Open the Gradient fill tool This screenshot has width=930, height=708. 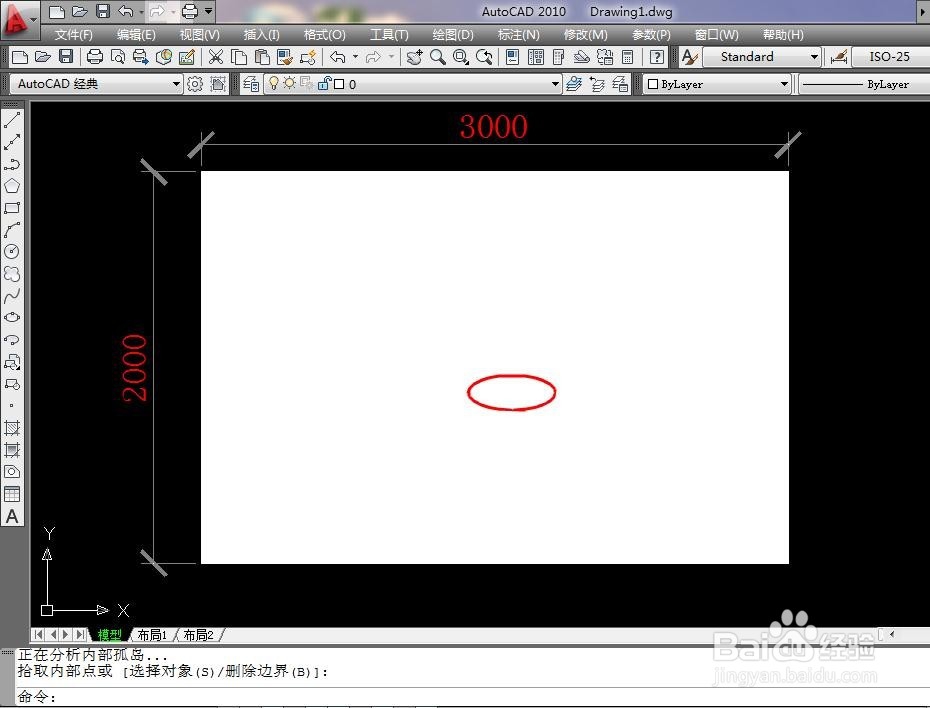click(x=12, y=449)
